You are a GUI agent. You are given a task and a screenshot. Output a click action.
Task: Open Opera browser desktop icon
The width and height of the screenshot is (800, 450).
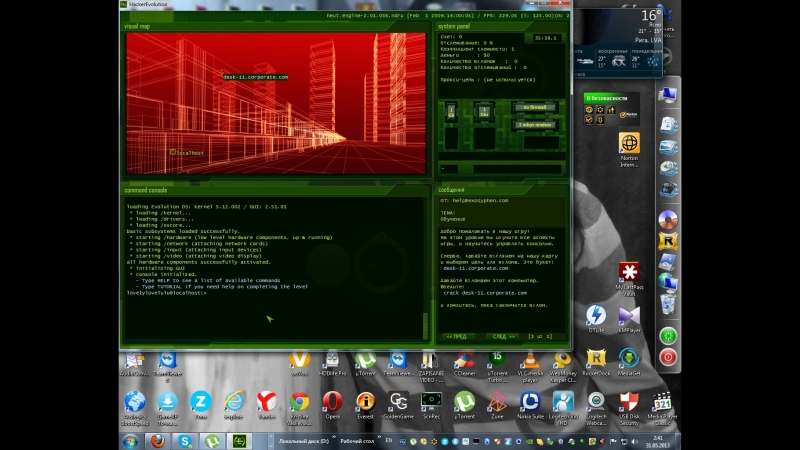[332, 402]
